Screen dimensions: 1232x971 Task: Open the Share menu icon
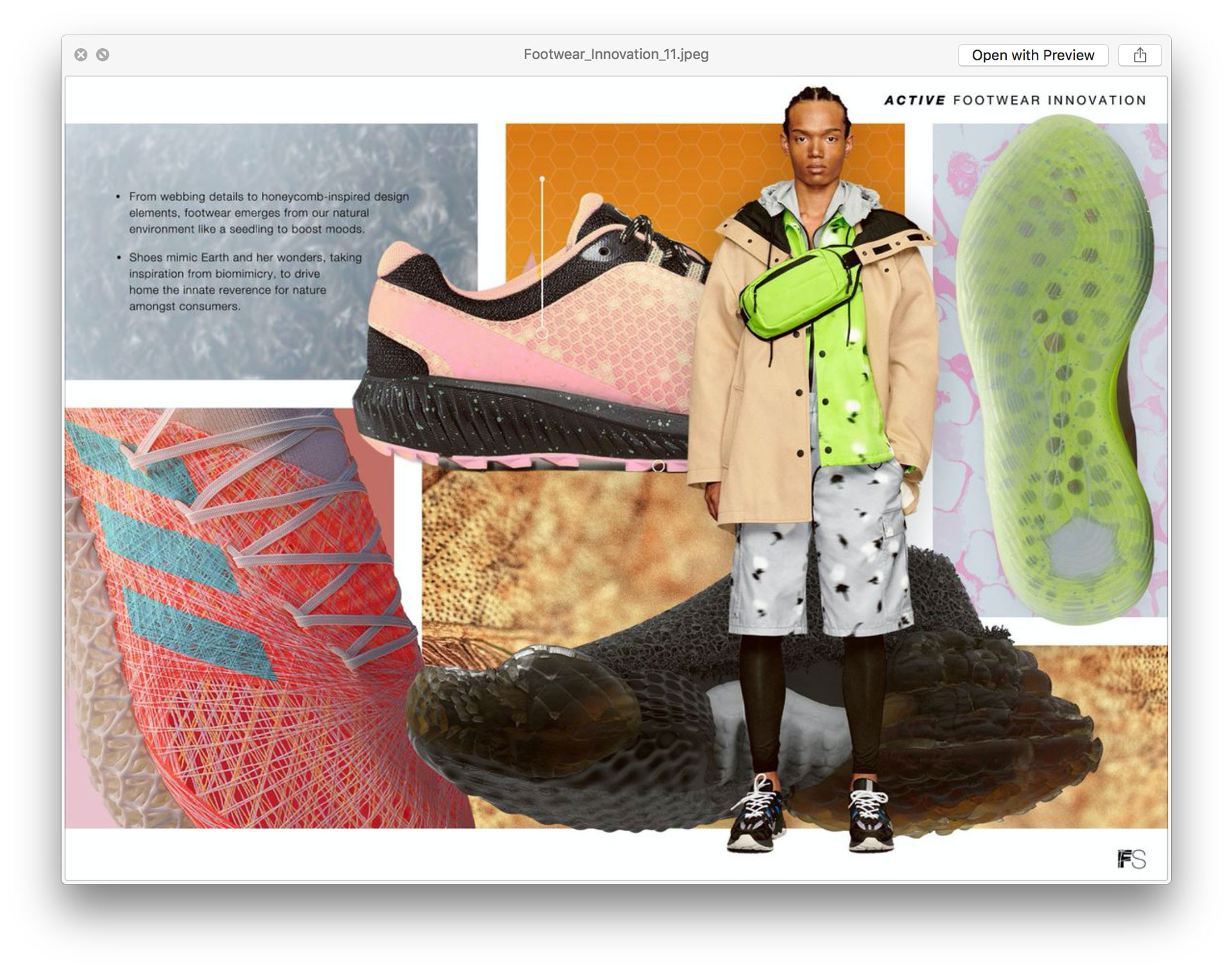tap(1140, 55)
